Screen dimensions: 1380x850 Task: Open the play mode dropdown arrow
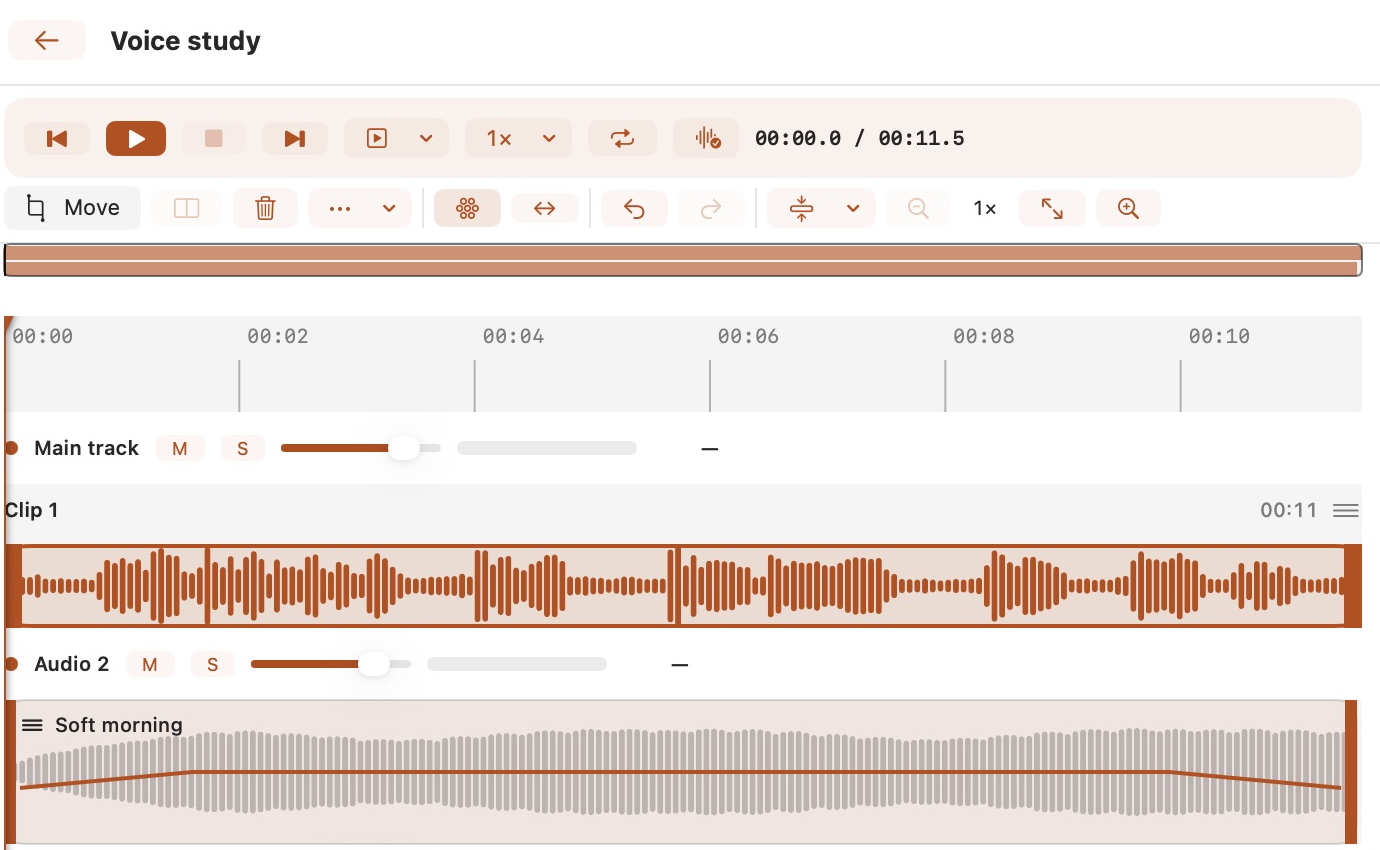426,138
